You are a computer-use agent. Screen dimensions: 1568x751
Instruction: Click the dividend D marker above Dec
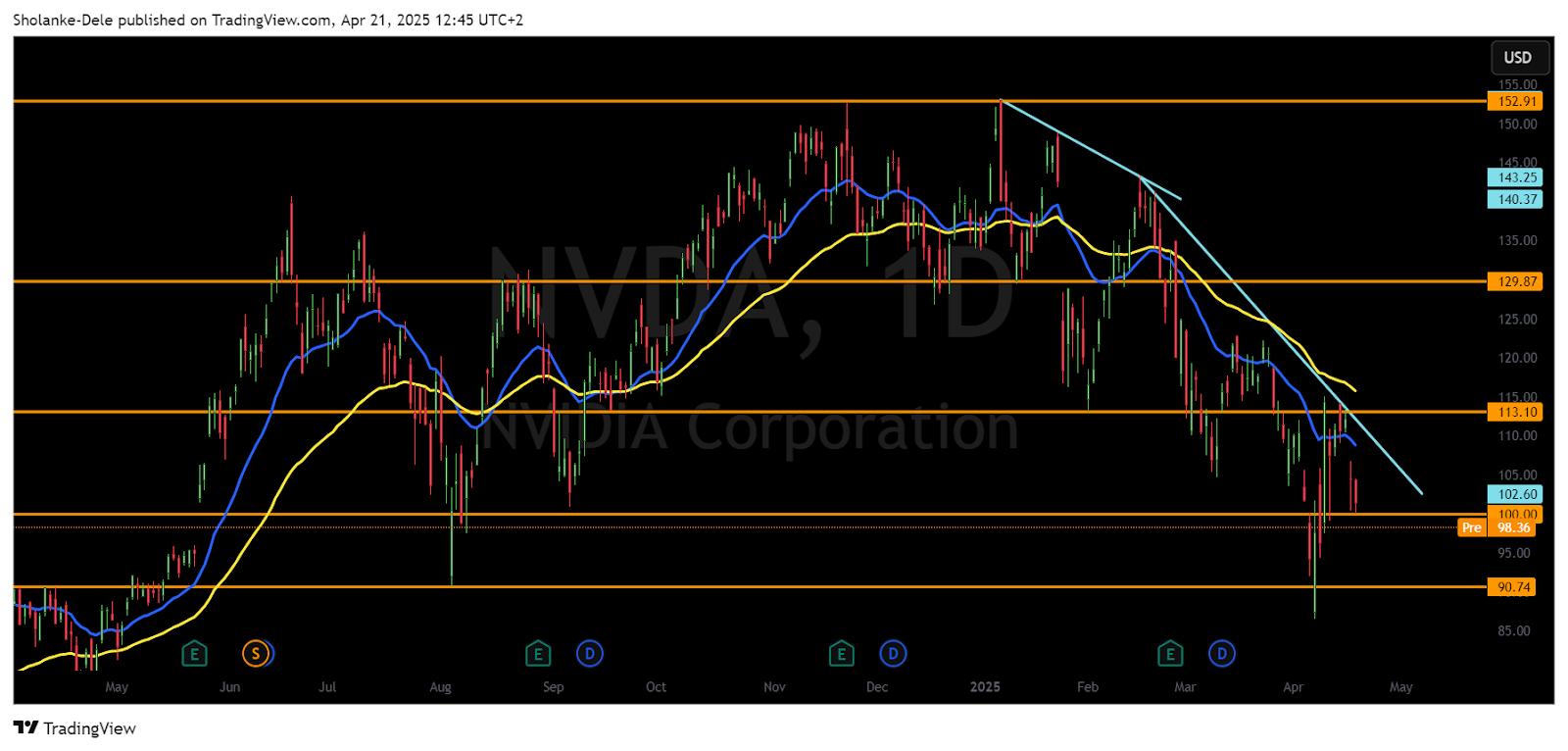[893, 653]
